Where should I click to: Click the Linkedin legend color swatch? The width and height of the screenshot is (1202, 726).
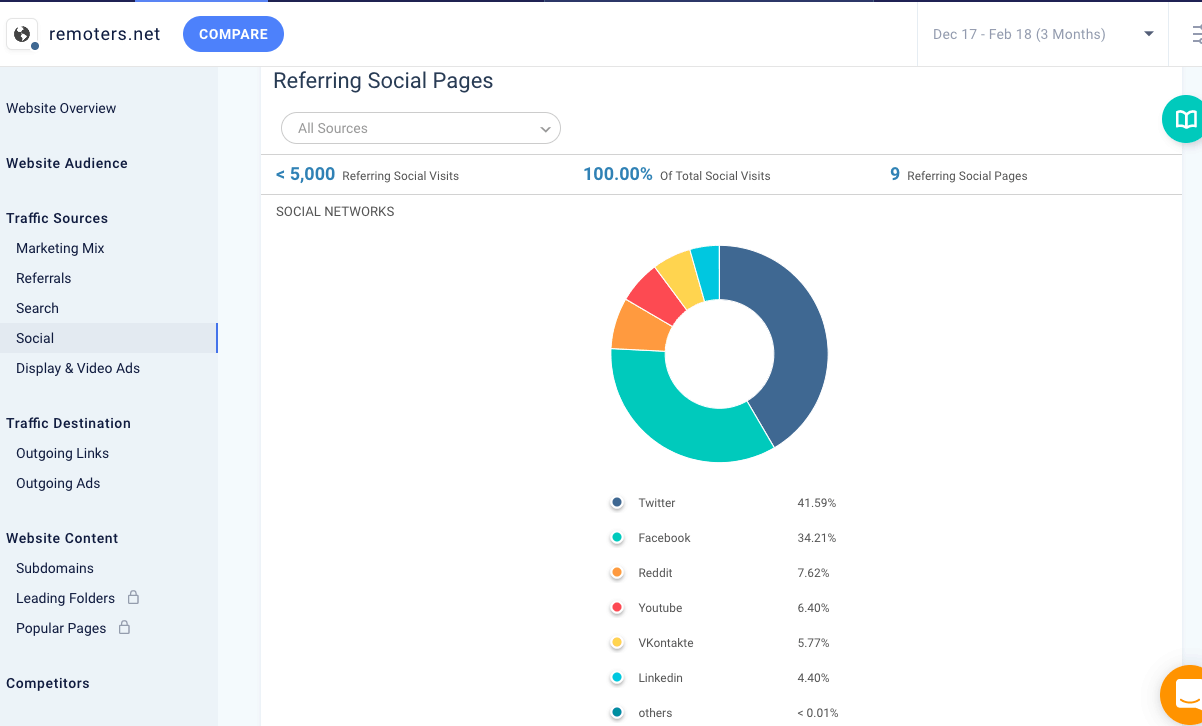[617, 678]
